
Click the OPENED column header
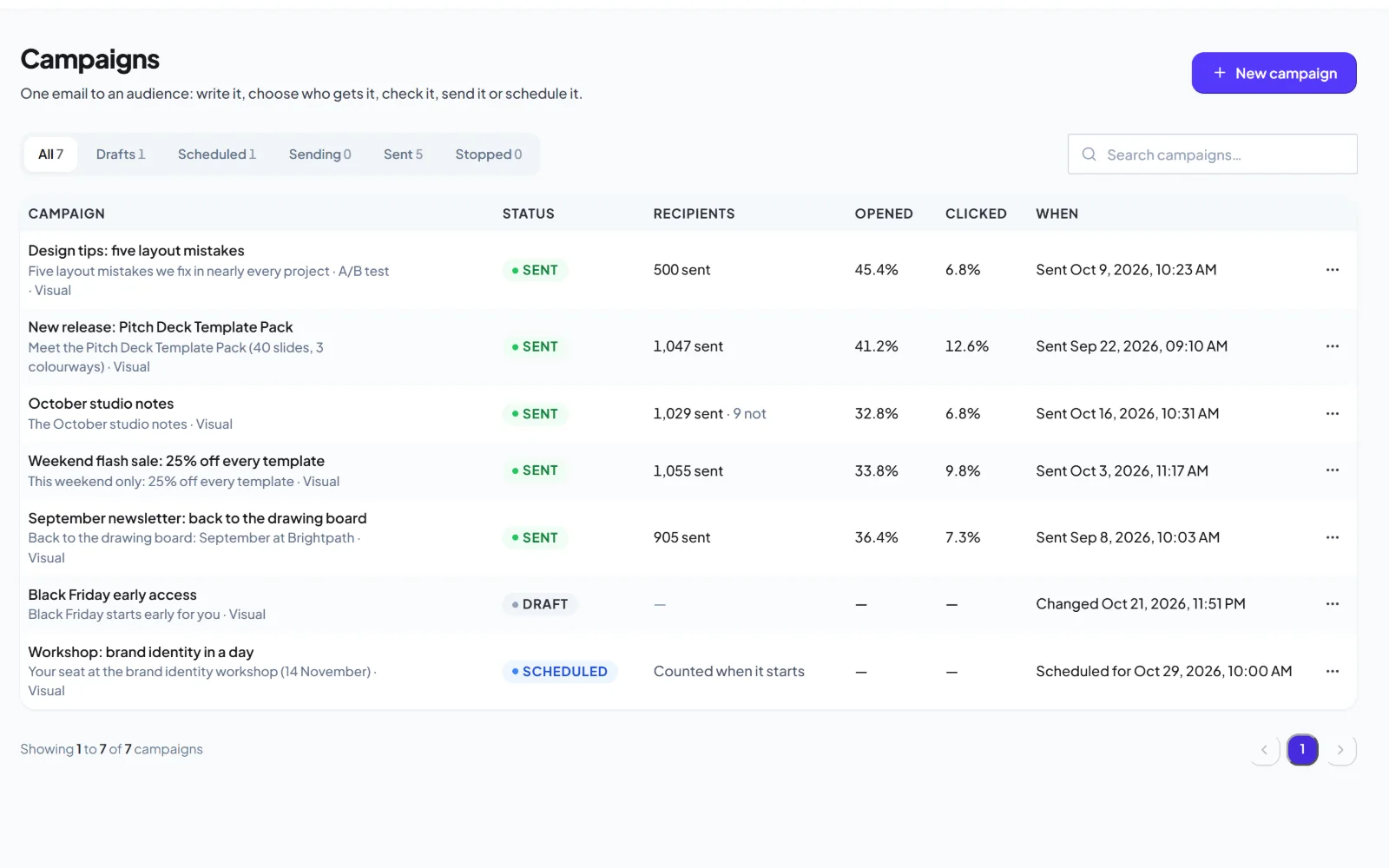(884, 214)
